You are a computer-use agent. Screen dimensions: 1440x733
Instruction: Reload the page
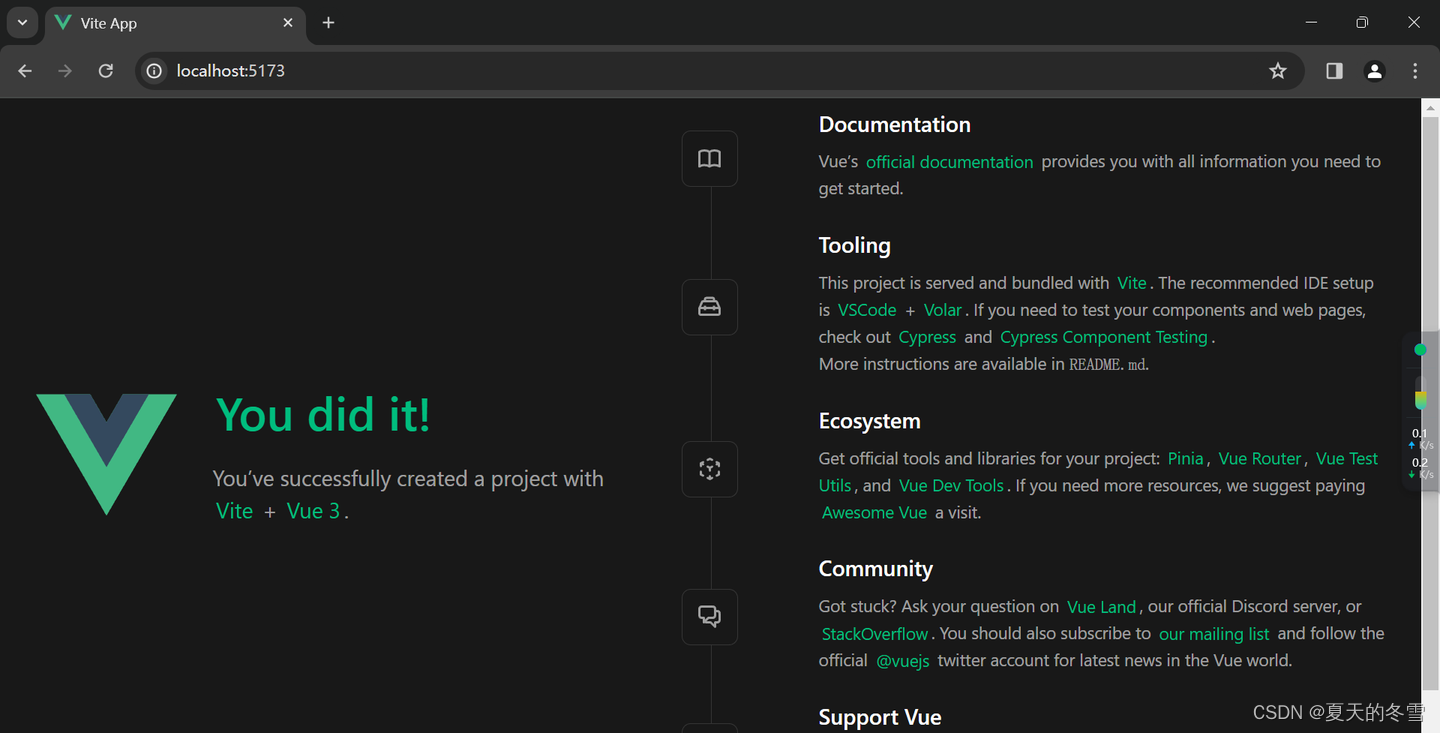(105, 71)
